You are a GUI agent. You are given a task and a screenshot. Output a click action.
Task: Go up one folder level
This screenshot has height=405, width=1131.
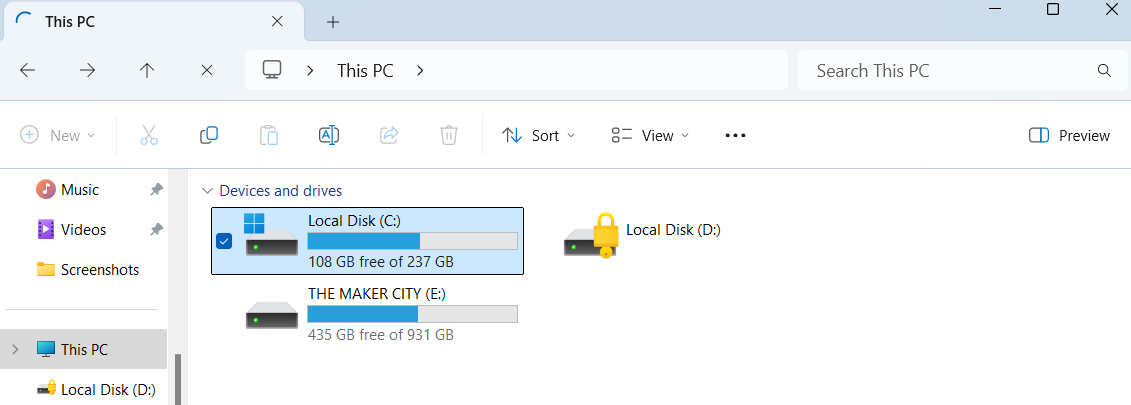coord(147,70)
